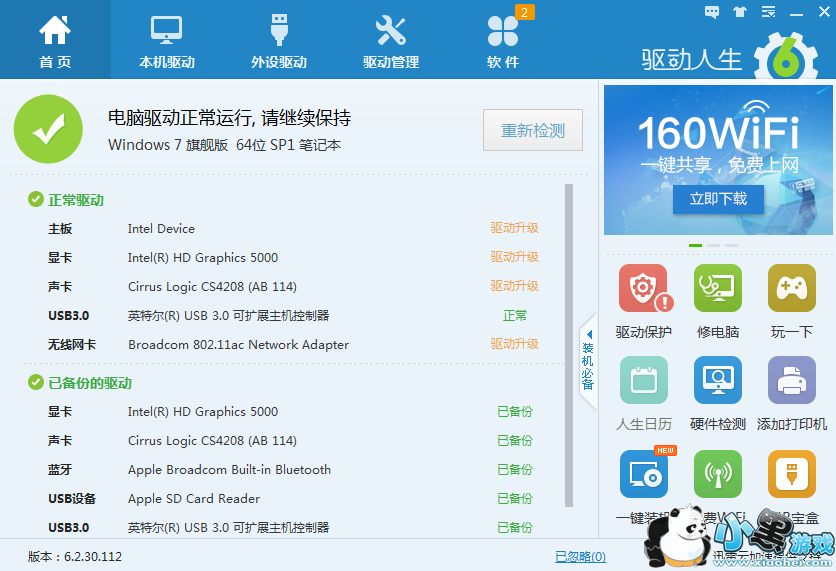Click the 重新检测 re-detect button
This screenshot has height=571, width=836.
coord(532,130)
